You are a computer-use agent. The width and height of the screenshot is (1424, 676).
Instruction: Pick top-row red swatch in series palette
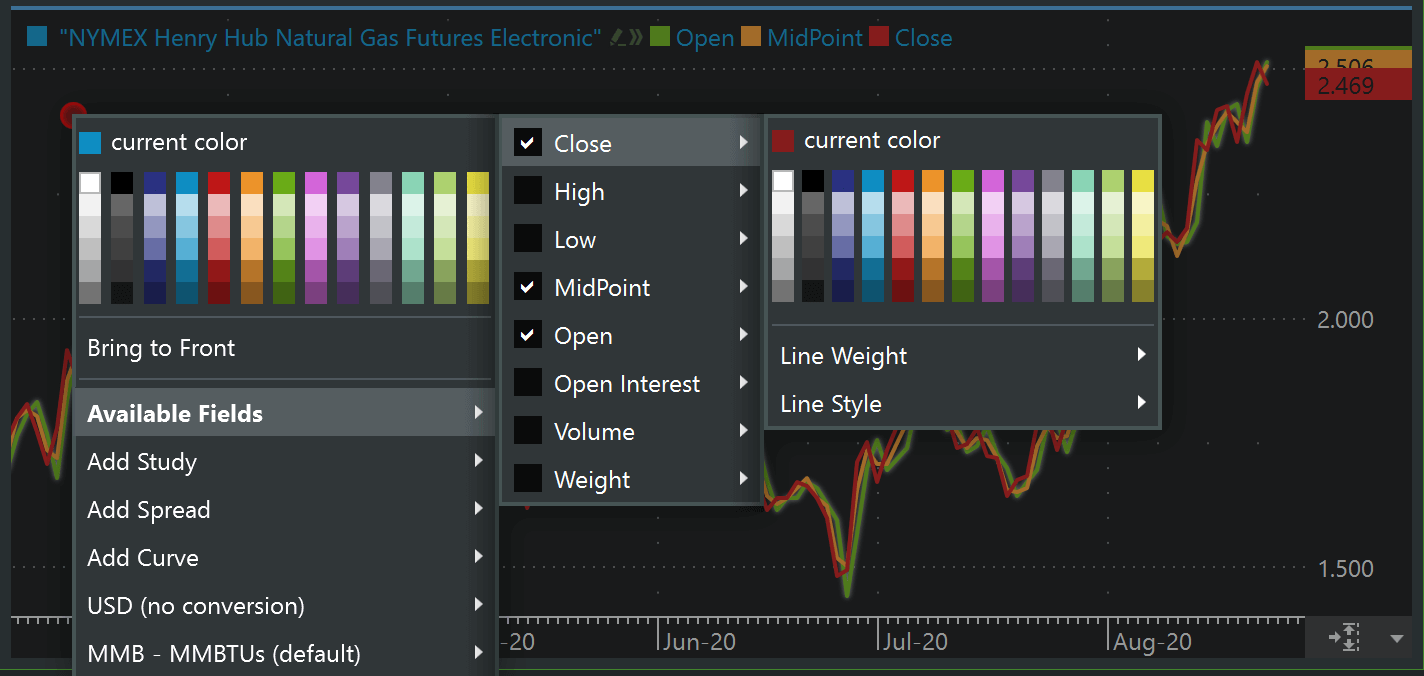click(219, 183)
